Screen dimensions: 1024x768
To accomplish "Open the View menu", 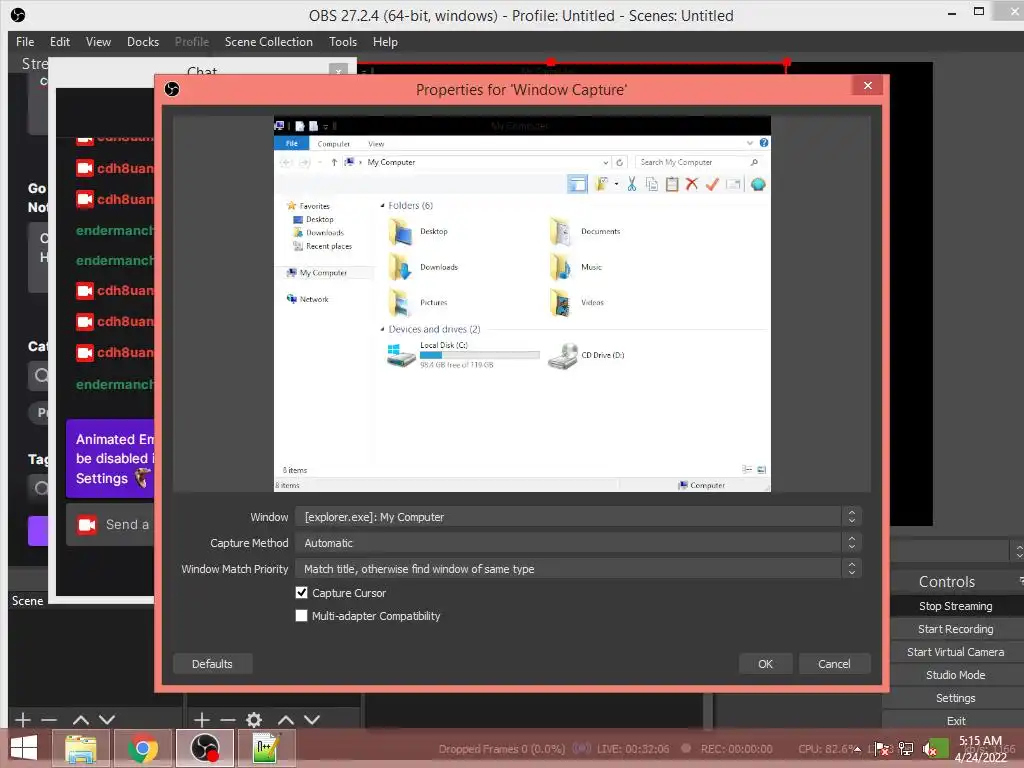I will click(98, 42).
